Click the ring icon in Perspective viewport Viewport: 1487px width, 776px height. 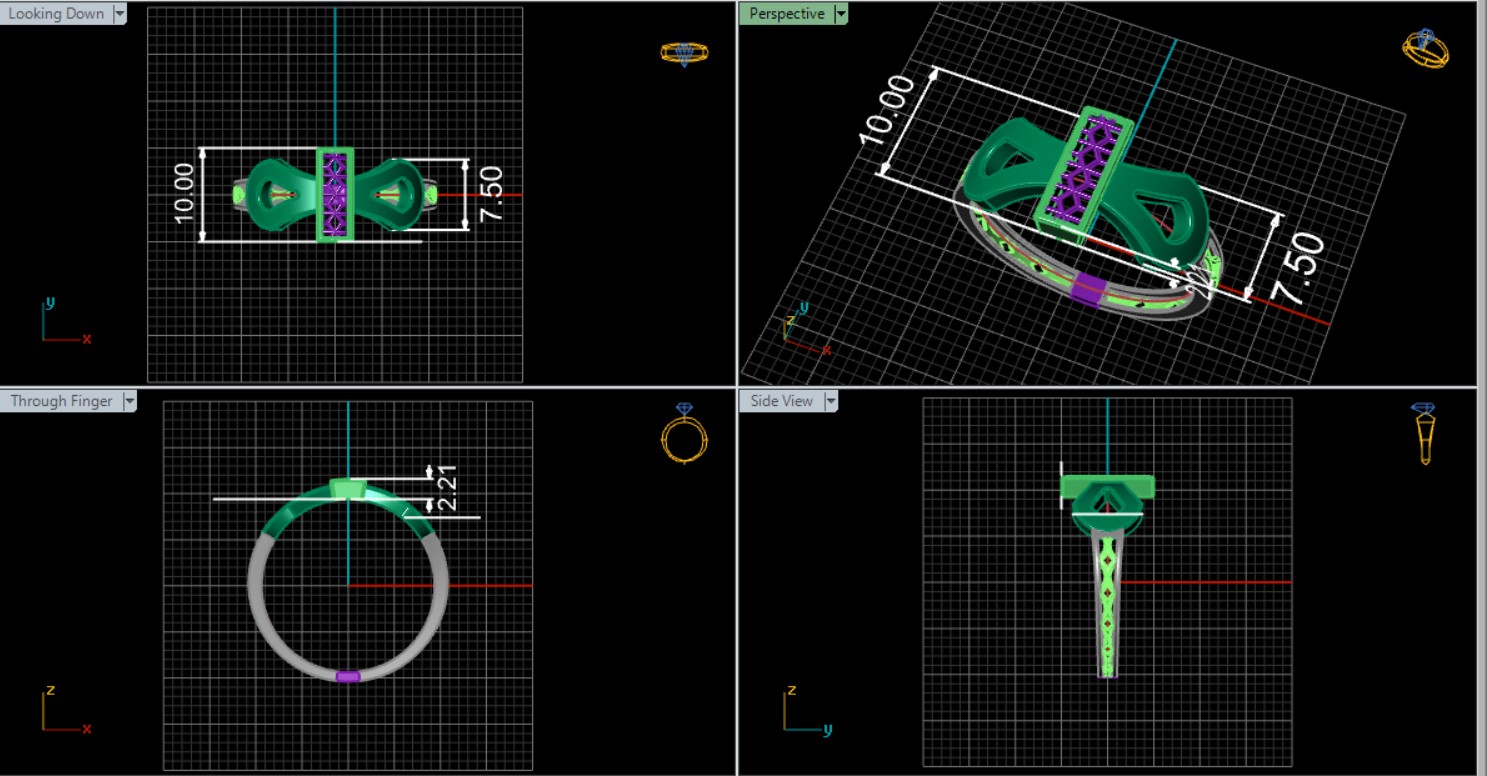(x=1423, y=47)
